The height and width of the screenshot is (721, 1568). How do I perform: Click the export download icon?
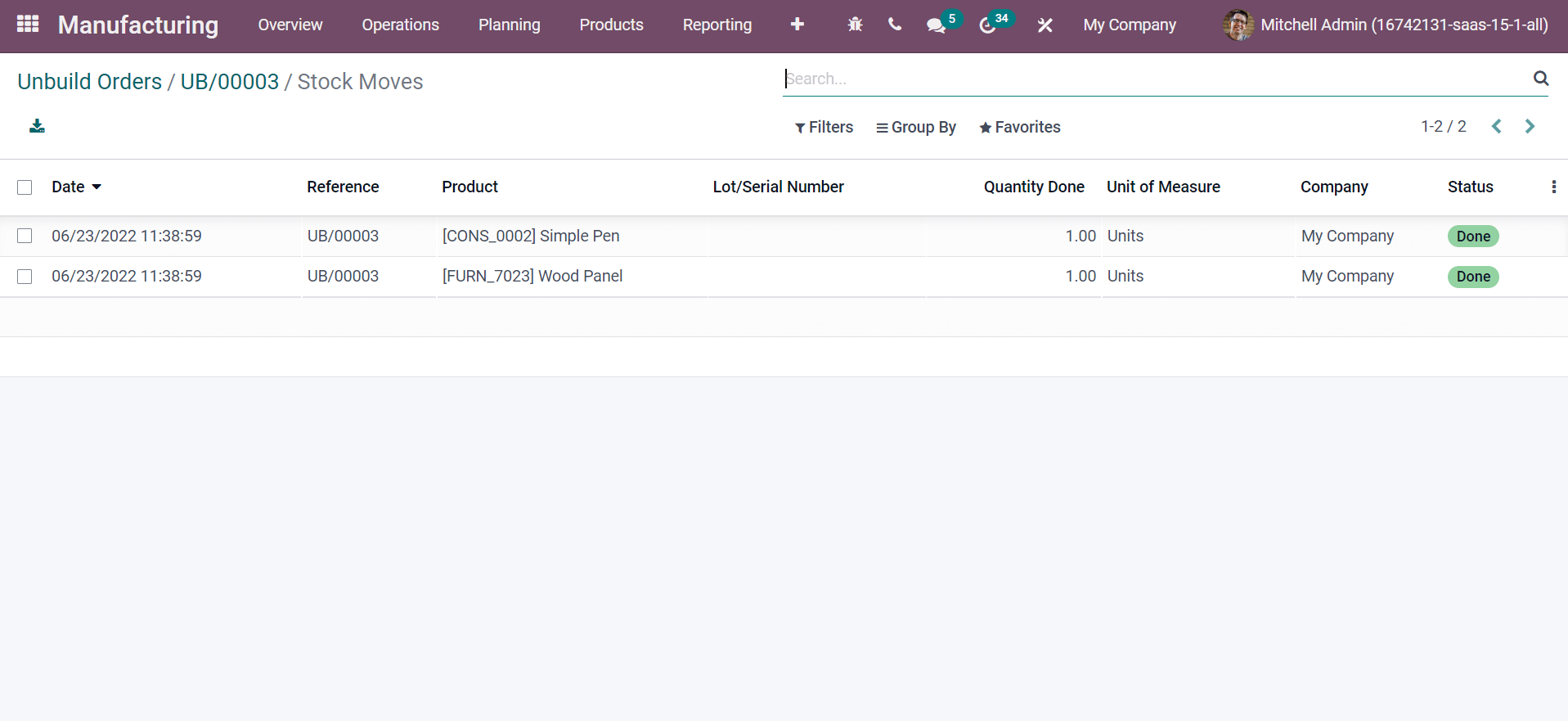pos(37,126)
